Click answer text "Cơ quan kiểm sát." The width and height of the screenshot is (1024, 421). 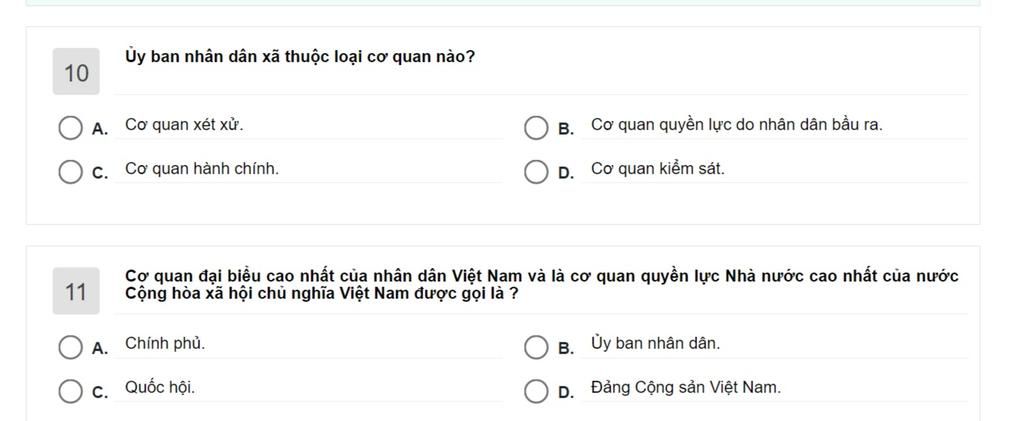click(657, 169)
